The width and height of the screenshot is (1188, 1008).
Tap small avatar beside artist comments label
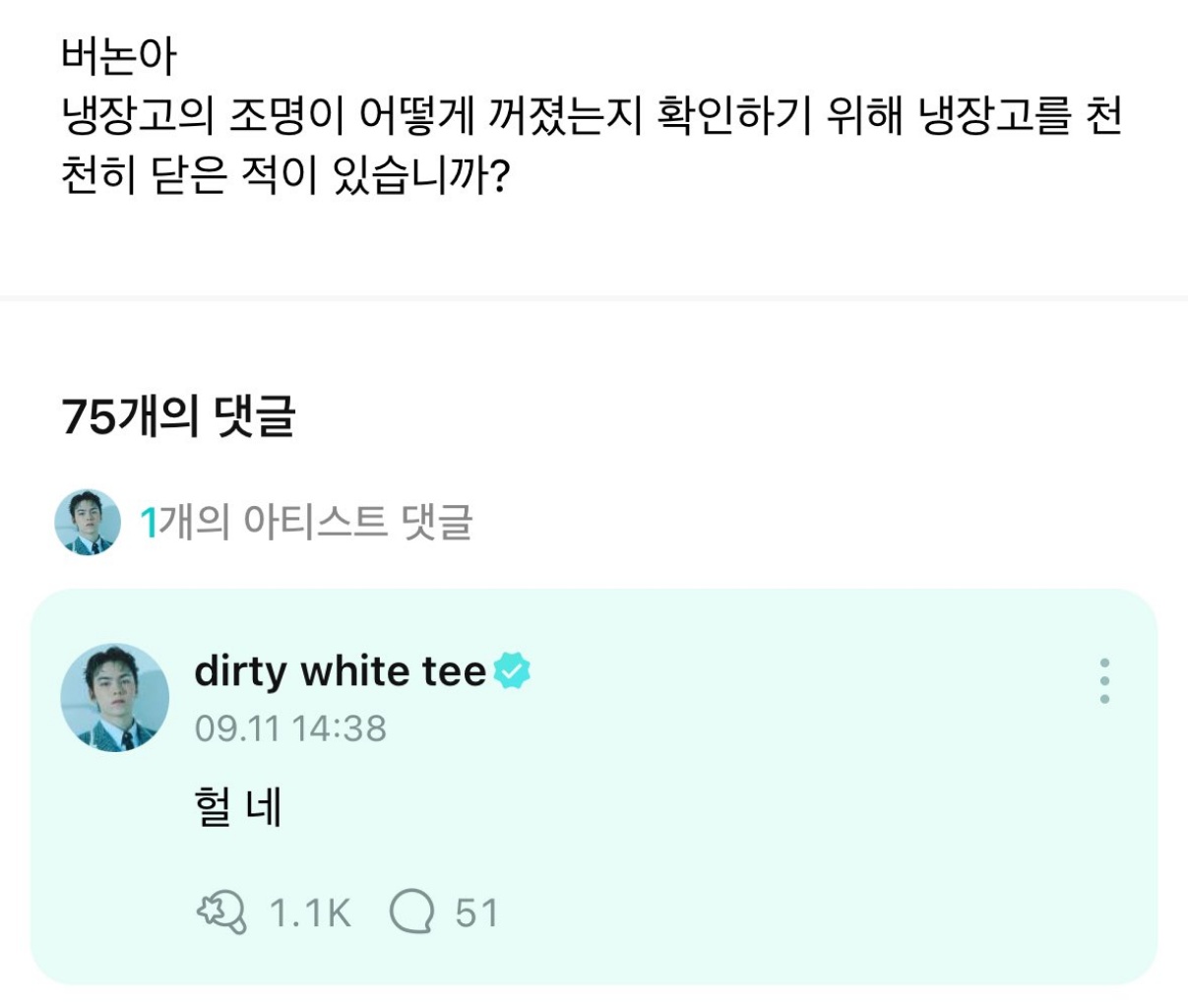pos(88,522)
